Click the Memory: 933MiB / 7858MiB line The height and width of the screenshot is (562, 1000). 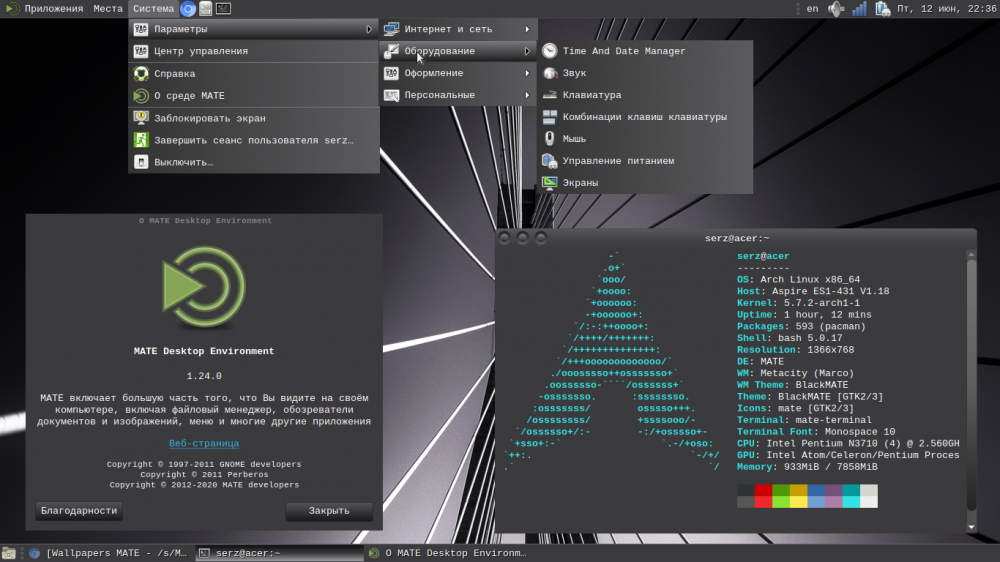(807, 467)
